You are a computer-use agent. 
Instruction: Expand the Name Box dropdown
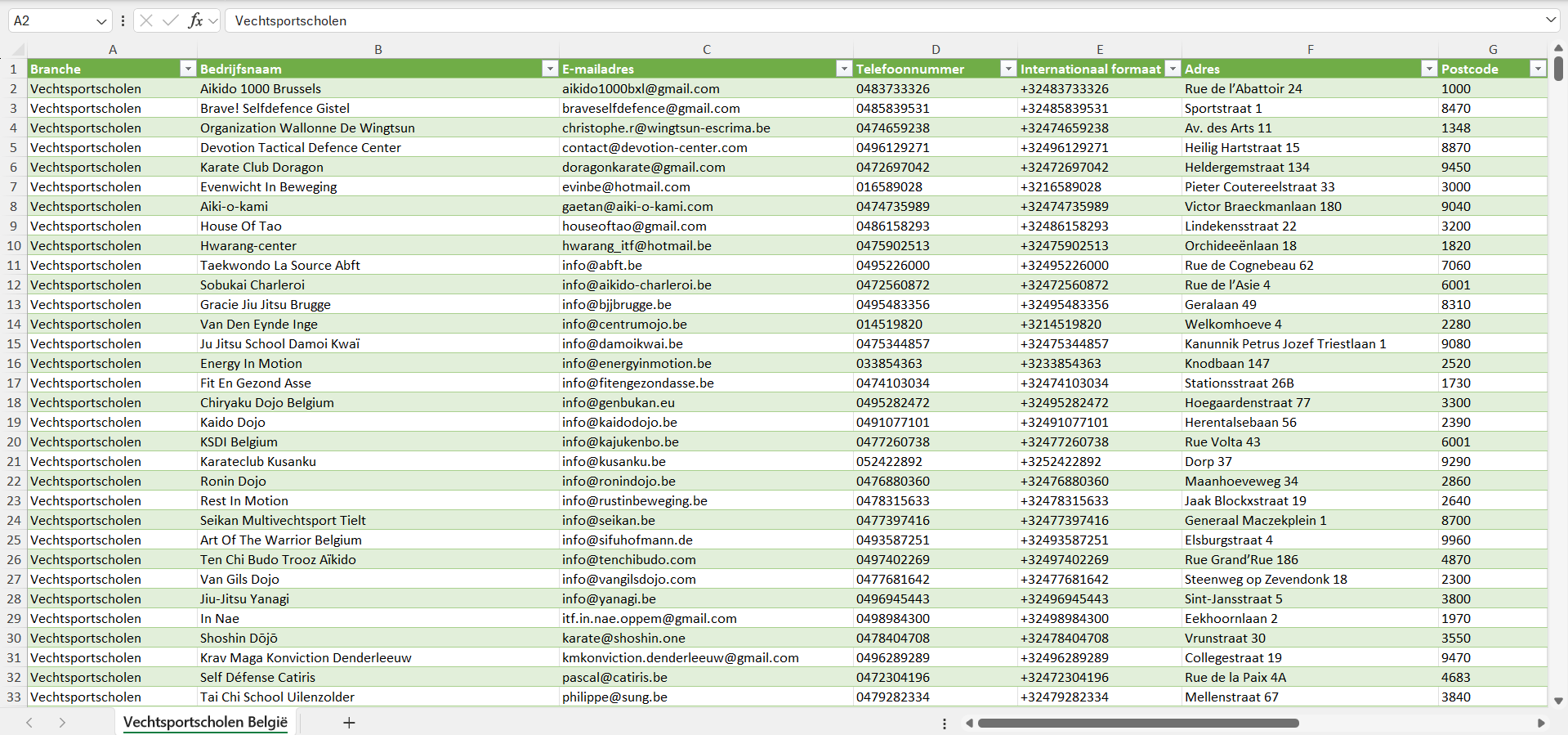point(101,20)
